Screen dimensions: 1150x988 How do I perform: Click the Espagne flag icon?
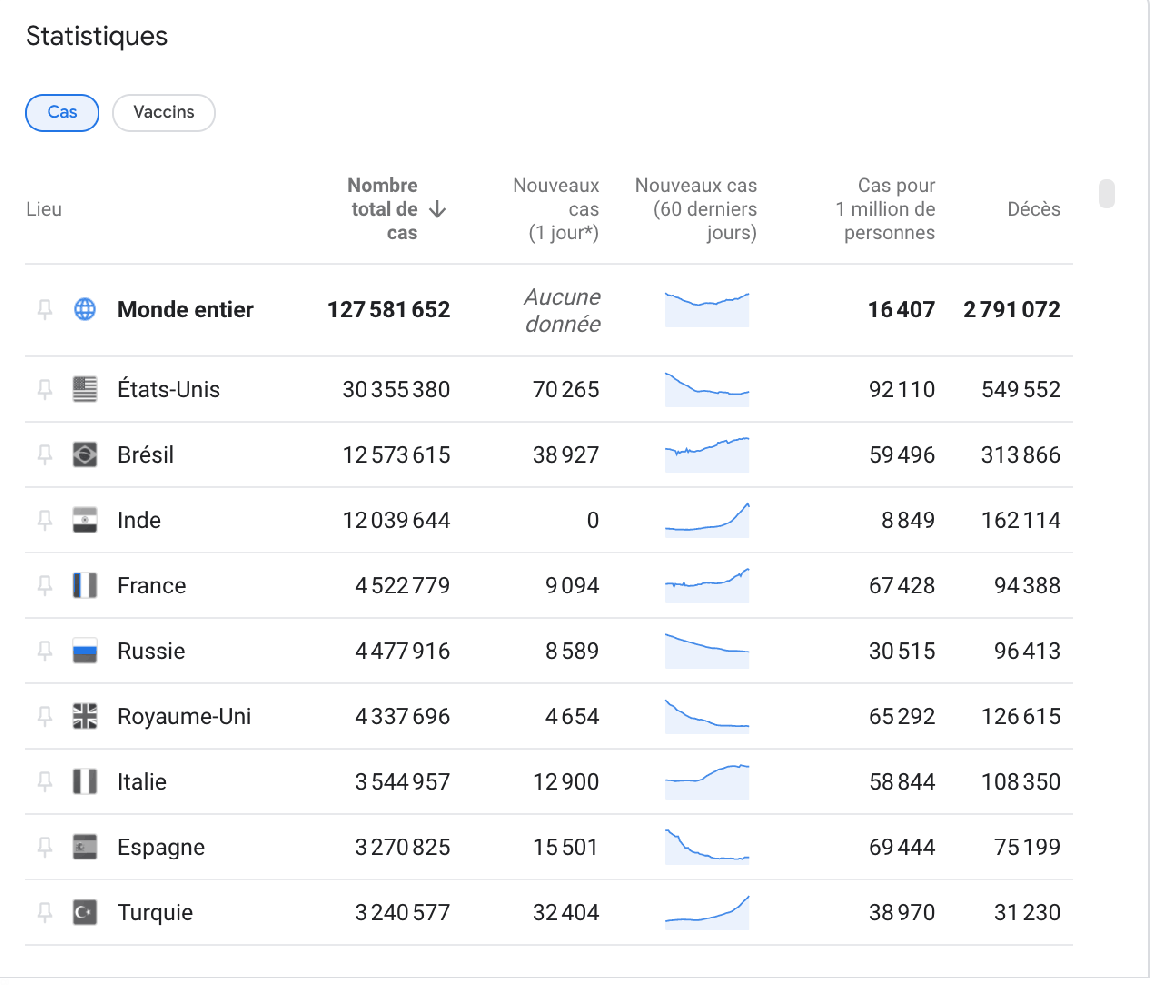85,848
